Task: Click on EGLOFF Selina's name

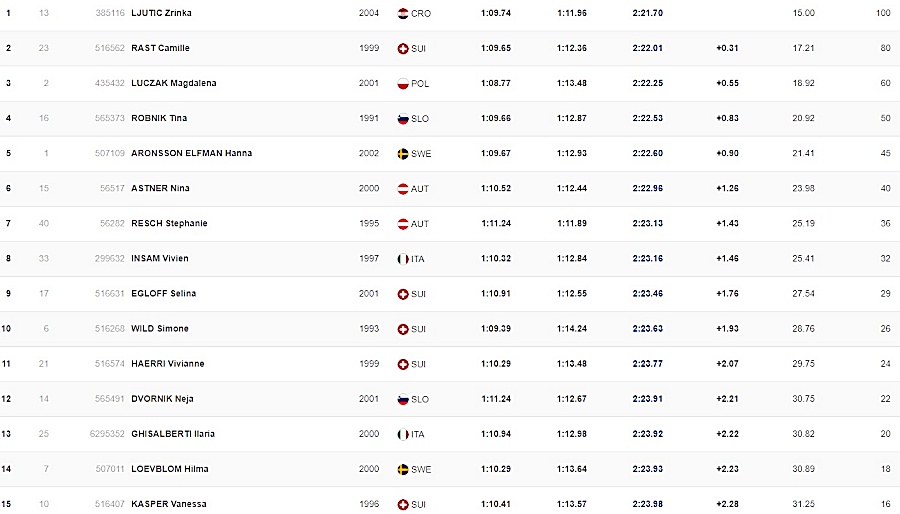Action: (x=163, y=293)
